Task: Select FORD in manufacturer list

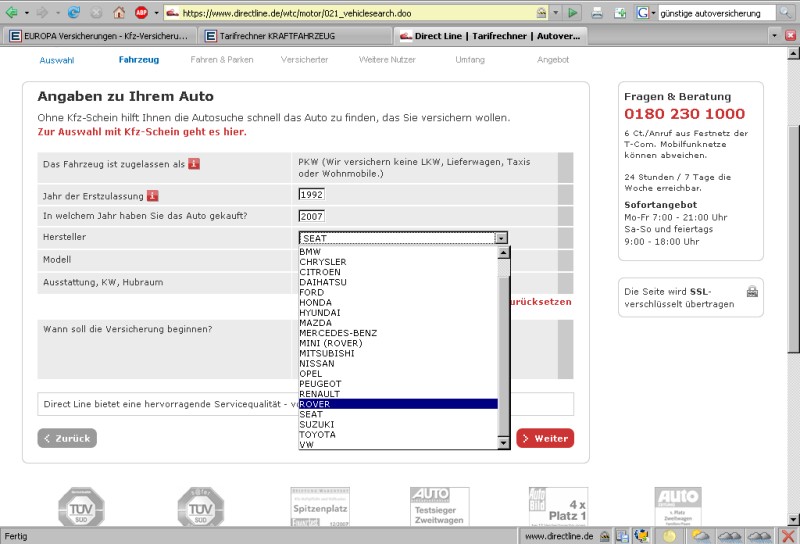Action: point(398,292)
